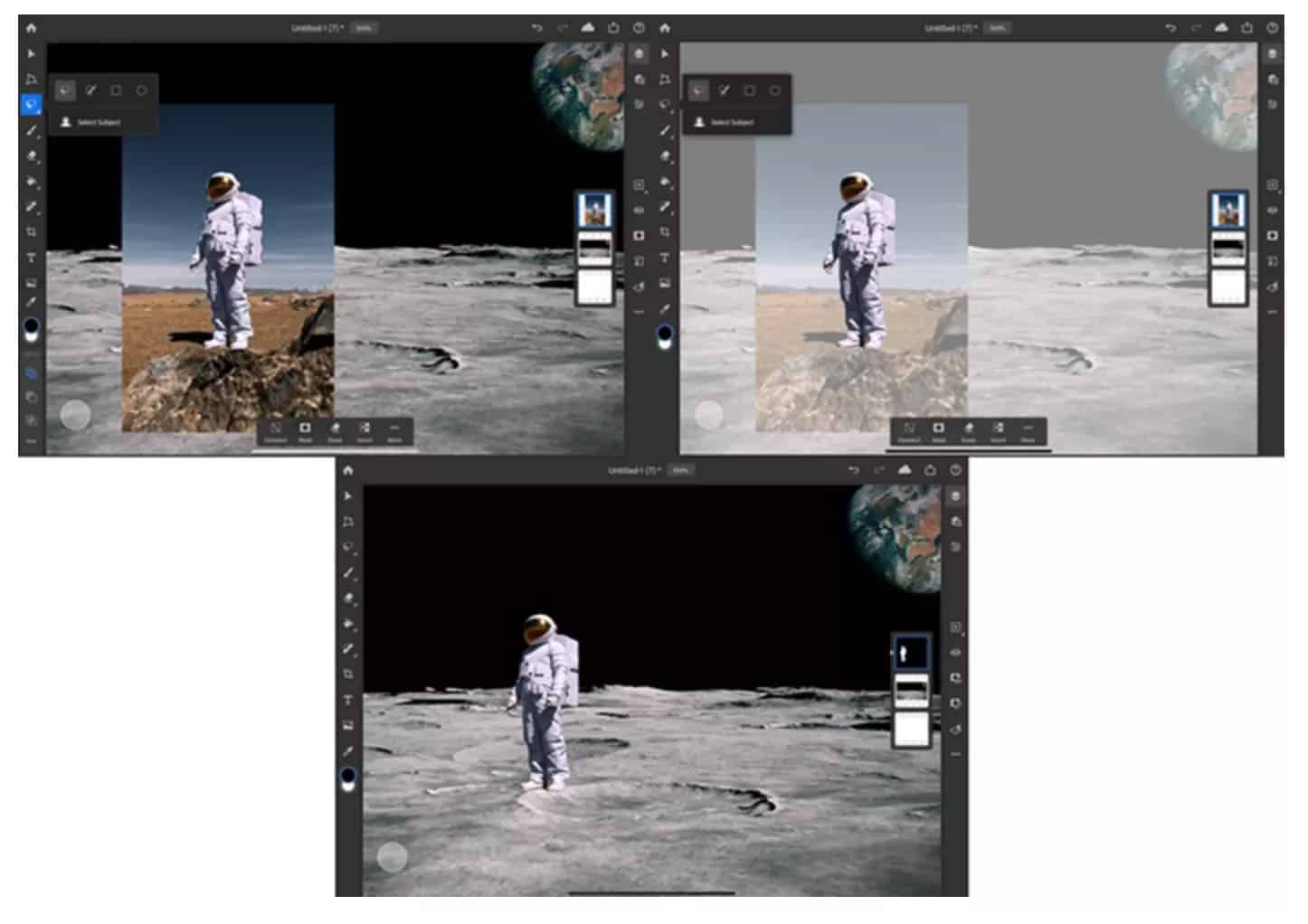Open the three-dot layer actions in bottom screenshot

pos(955,753)
